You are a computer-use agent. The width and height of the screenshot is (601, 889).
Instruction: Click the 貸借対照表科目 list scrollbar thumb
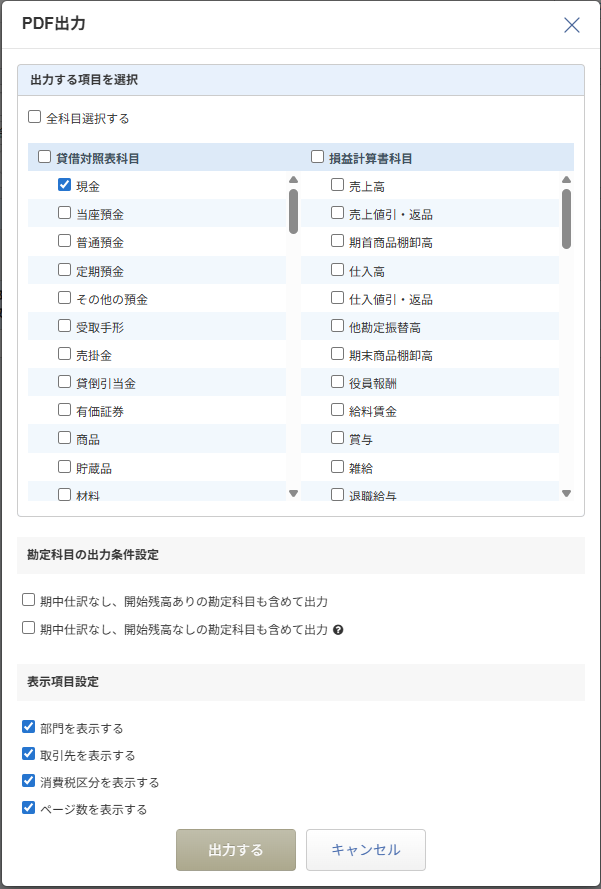coord(293,210)
